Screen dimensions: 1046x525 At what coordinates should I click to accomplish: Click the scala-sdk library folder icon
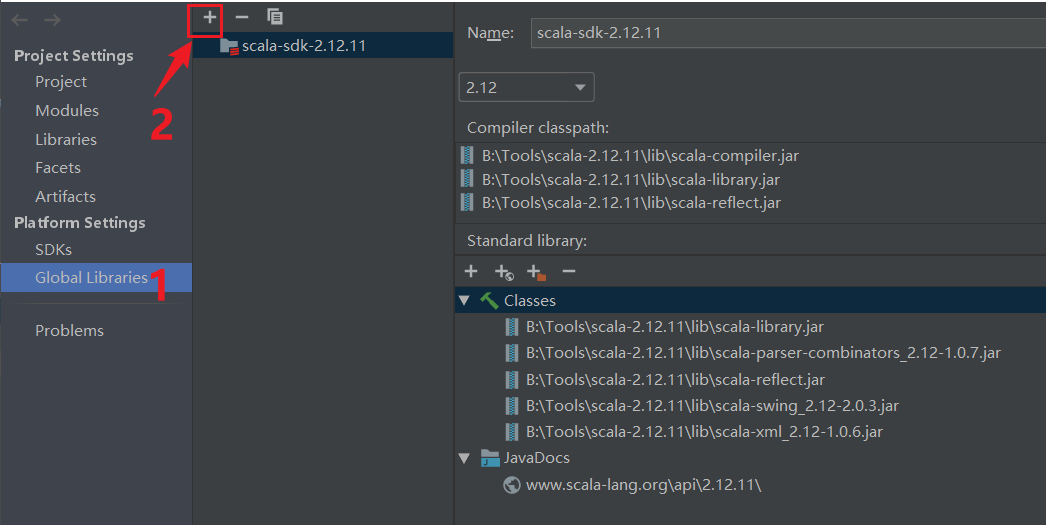(x=229, y=46)
